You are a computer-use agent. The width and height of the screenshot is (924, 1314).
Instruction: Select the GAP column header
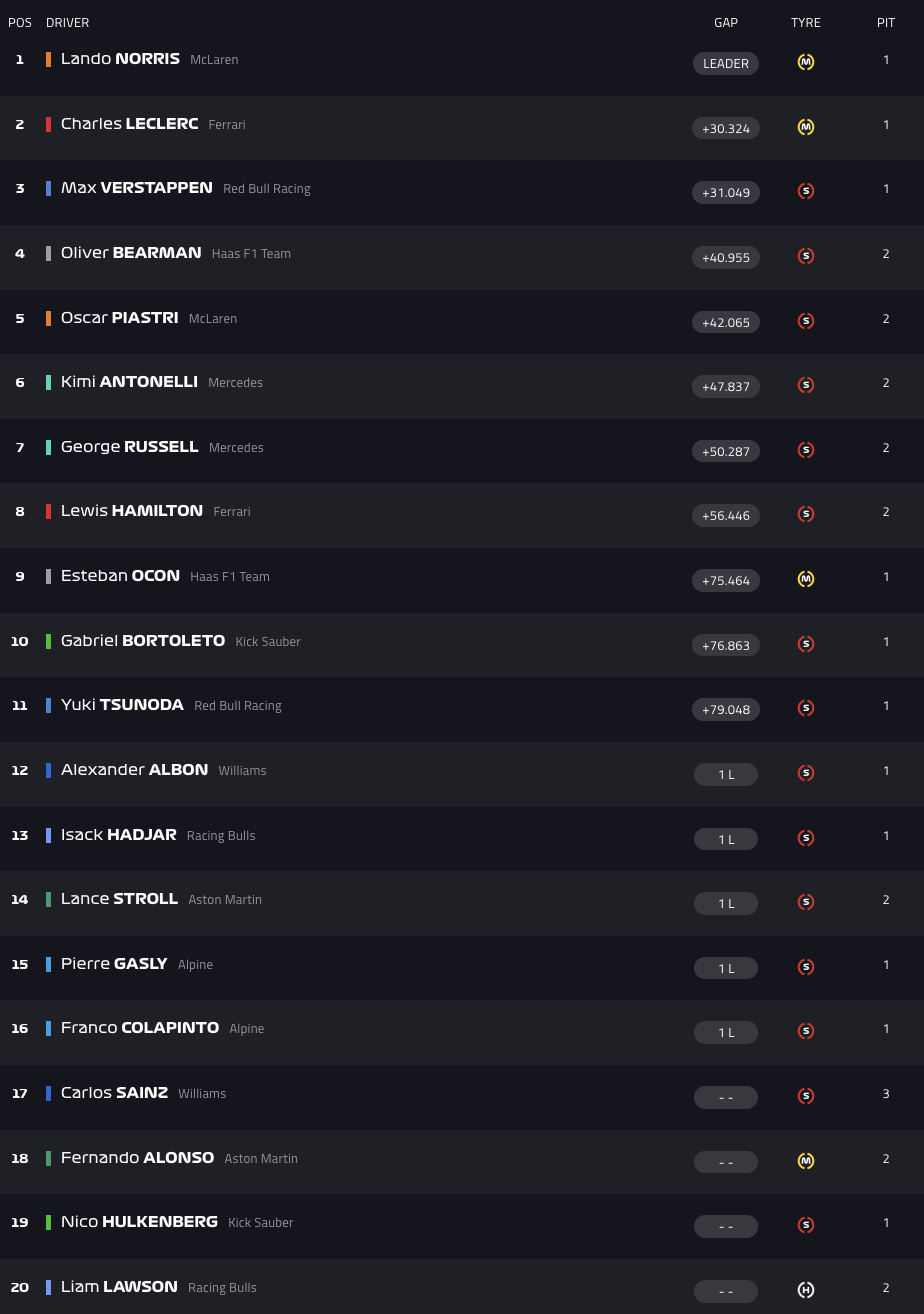(726, 23)
